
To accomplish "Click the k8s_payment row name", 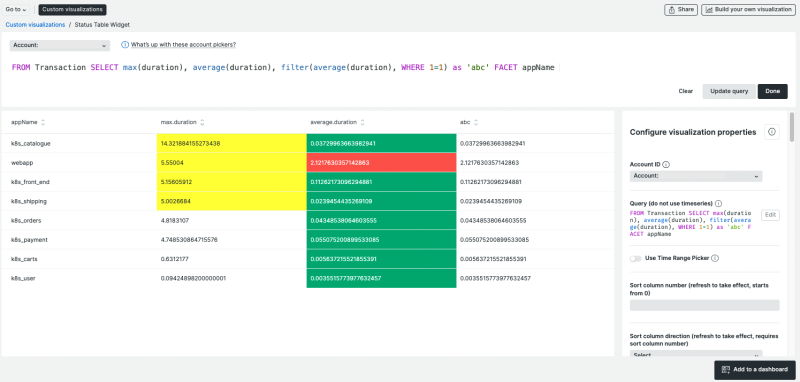I will point(29,240).
